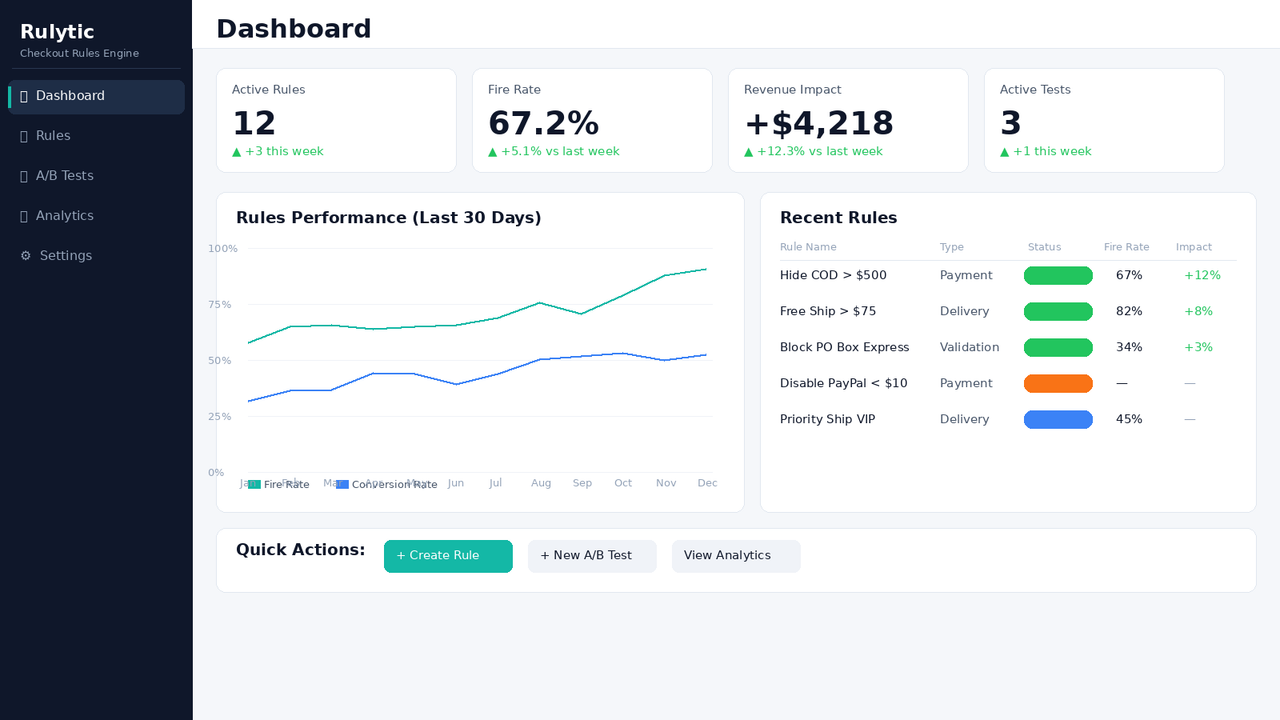Click the Conversion Rate legend label
This screenshot has height=720, width=1280.
[x=395, y=485]
